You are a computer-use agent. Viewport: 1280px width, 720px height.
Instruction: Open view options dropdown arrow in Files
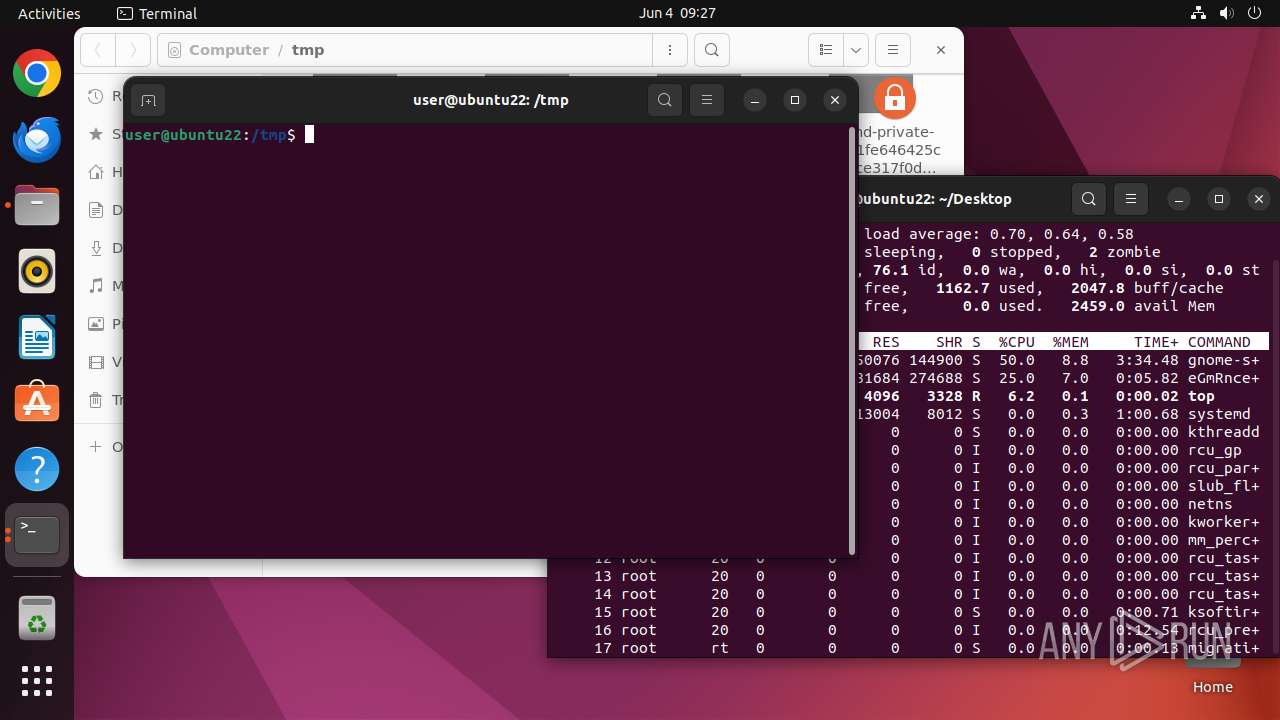856,50
